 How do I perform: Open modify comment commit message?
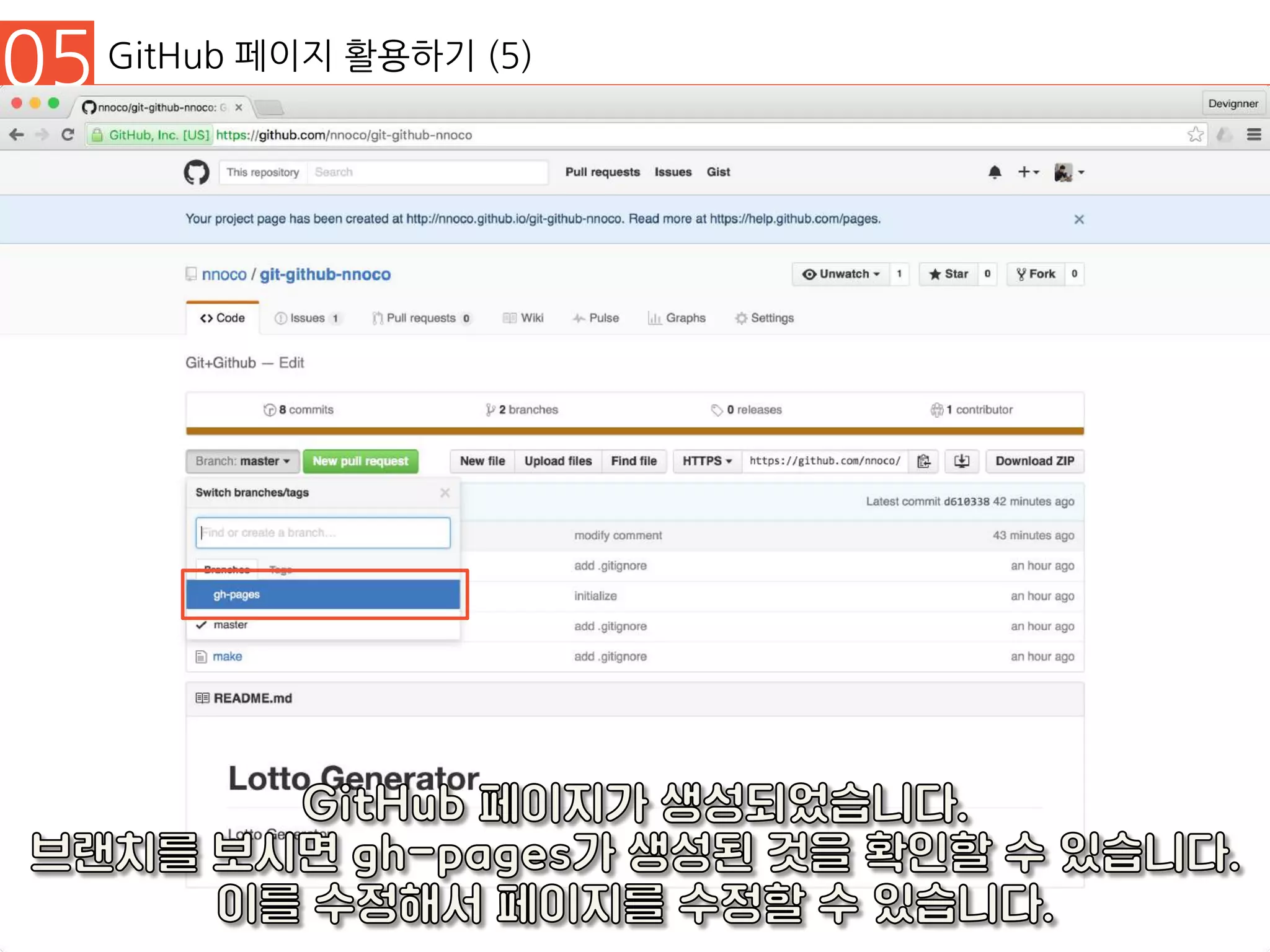[618, 535]
